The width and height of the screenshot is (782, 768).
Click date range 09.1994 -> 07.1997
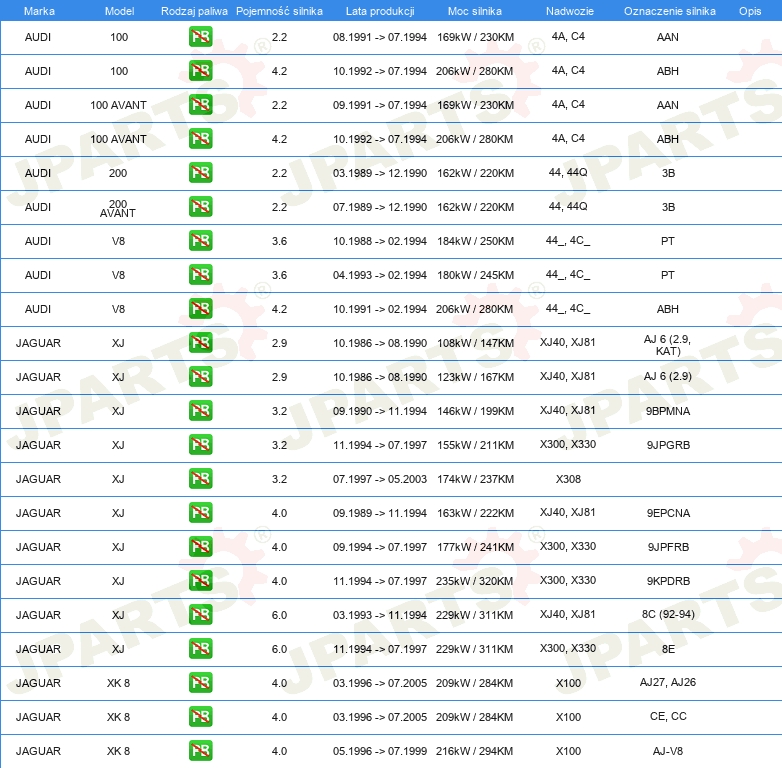[380, 547]
